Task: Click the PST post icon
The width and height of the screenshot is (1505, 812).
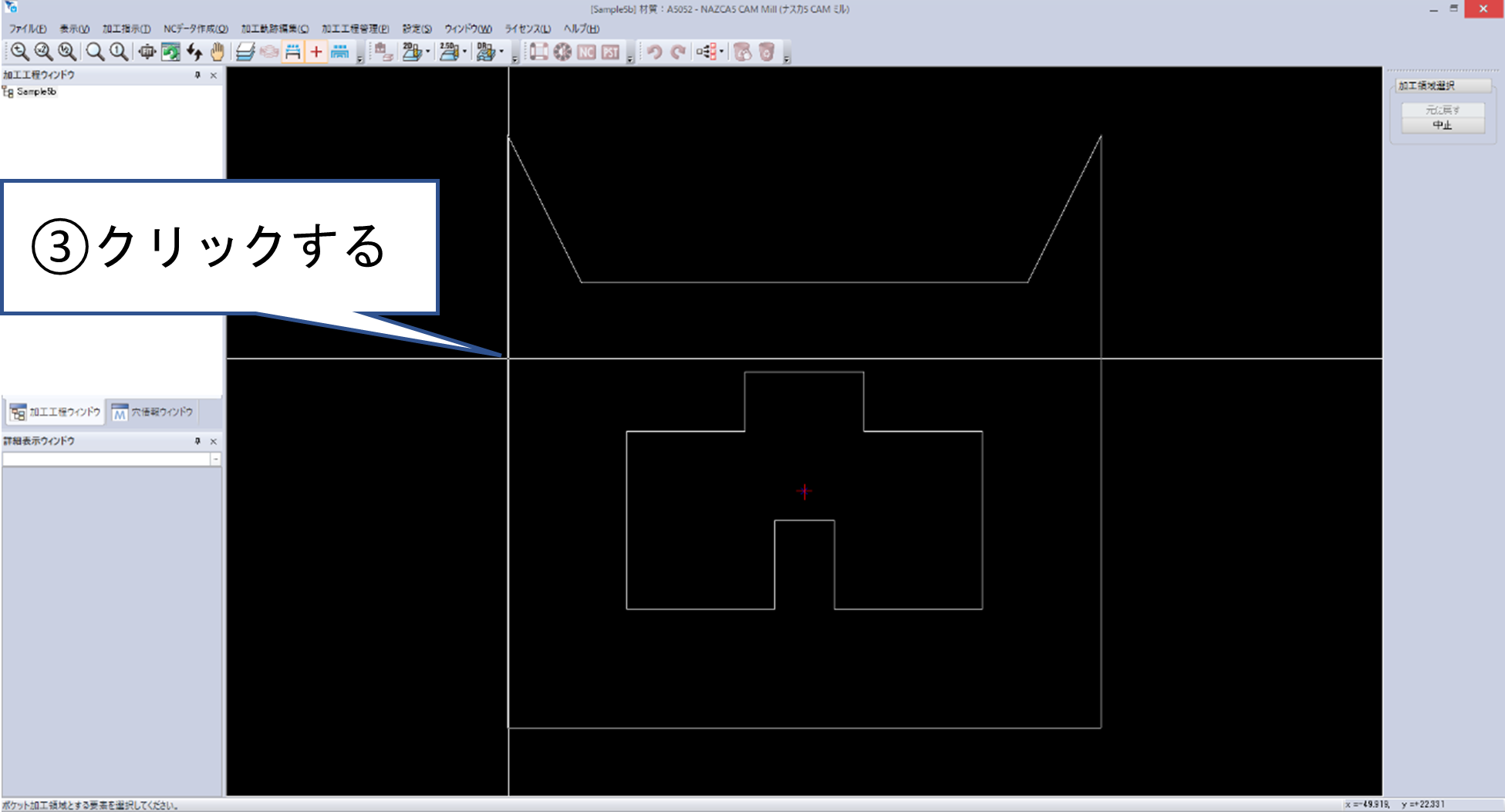Action: 610,52
